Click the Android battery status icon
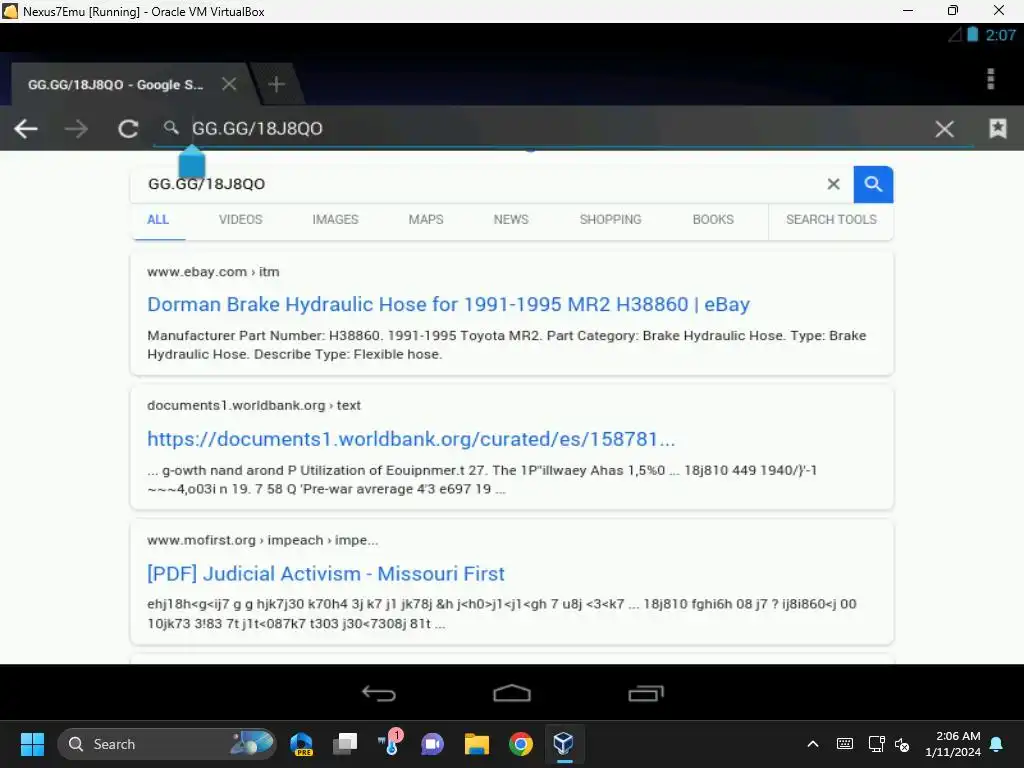This screenshot has height=768, width=1024. tap(972, 35)
